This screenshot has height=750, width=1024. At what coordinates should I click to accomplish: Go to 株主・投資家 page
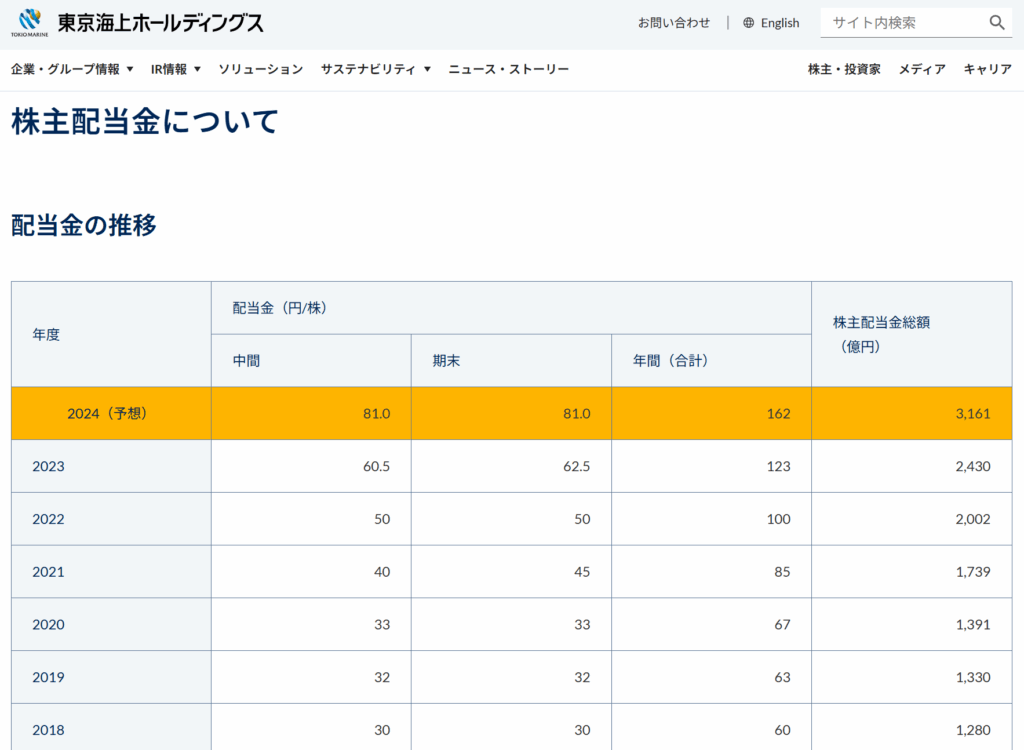coord(844,69)
